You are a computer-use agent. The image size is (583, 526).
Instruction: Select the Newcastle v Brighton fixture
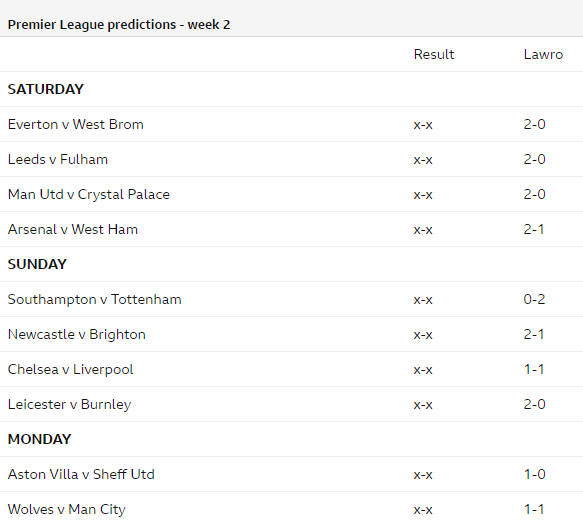(x=77, y=335)
